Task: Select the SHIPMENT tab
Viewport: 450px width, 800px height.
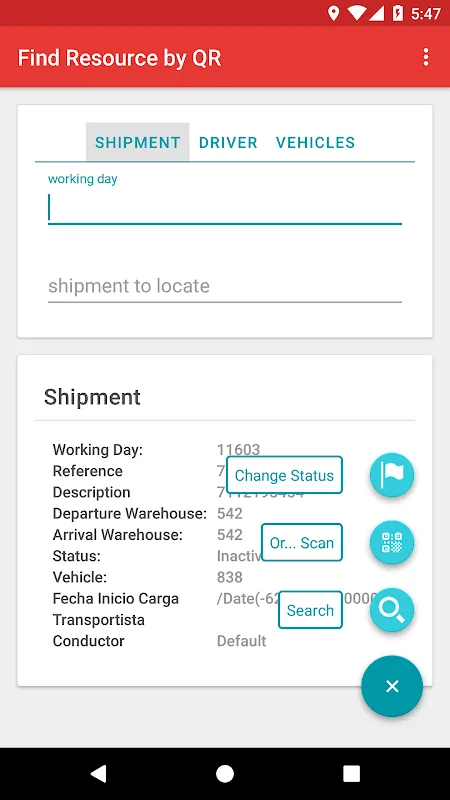Action: pyautogui.click(x=138, y=142)
